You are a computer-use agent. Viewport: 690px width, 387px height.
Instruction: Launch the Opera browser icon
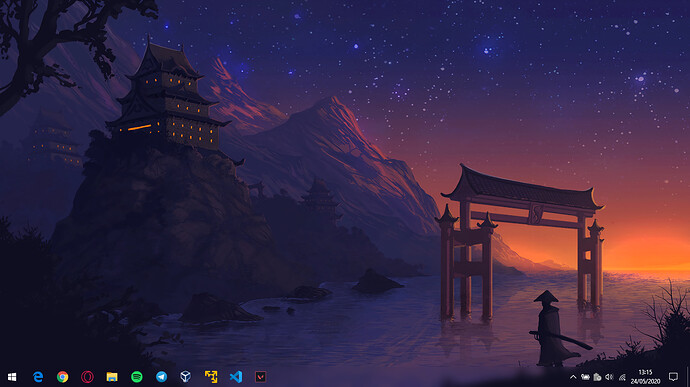[x=87, y=377]
